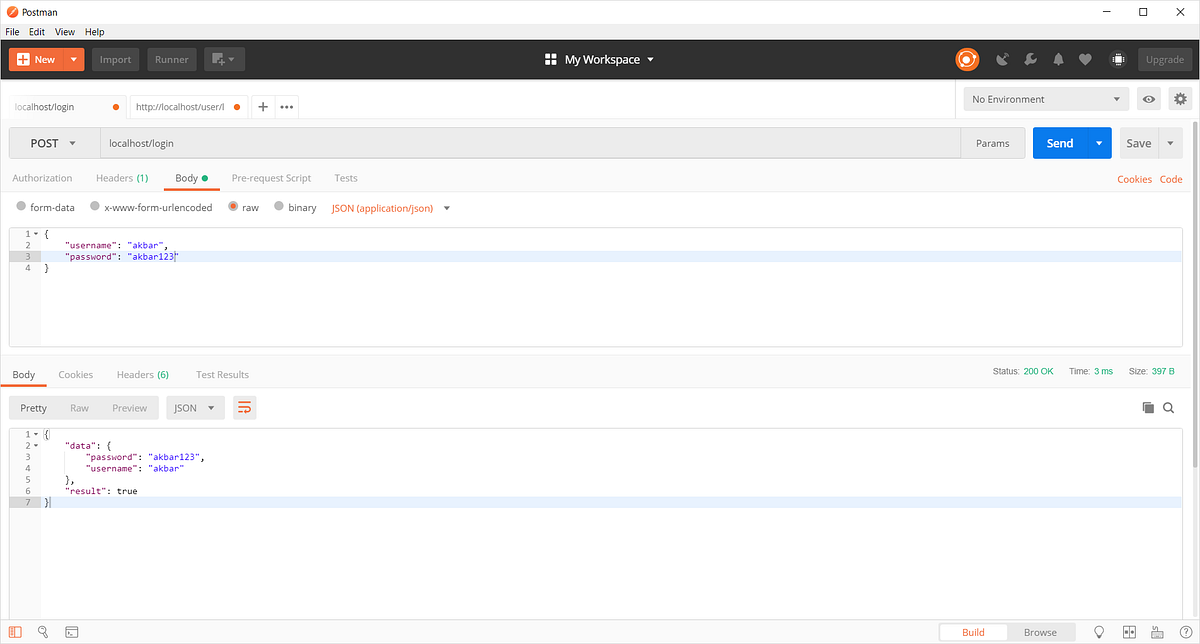The width and height of the screenshot is (1200, 644).
Task: Open Postman settings with the wrench icon
Action: pos(1030,59)
